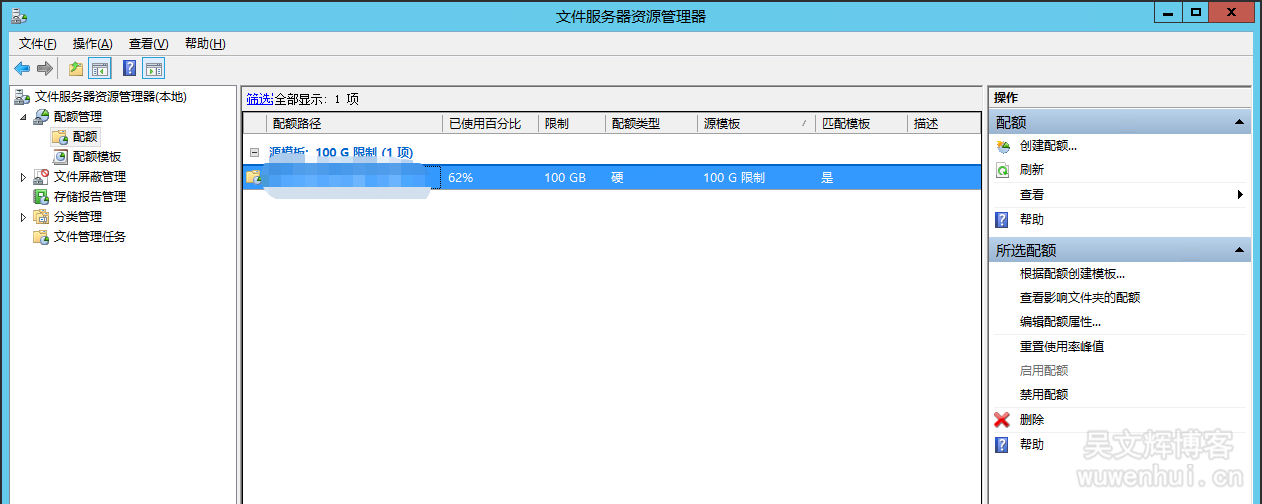
Task: Click the Up One Level folder icon
Action: coord(76,69)
